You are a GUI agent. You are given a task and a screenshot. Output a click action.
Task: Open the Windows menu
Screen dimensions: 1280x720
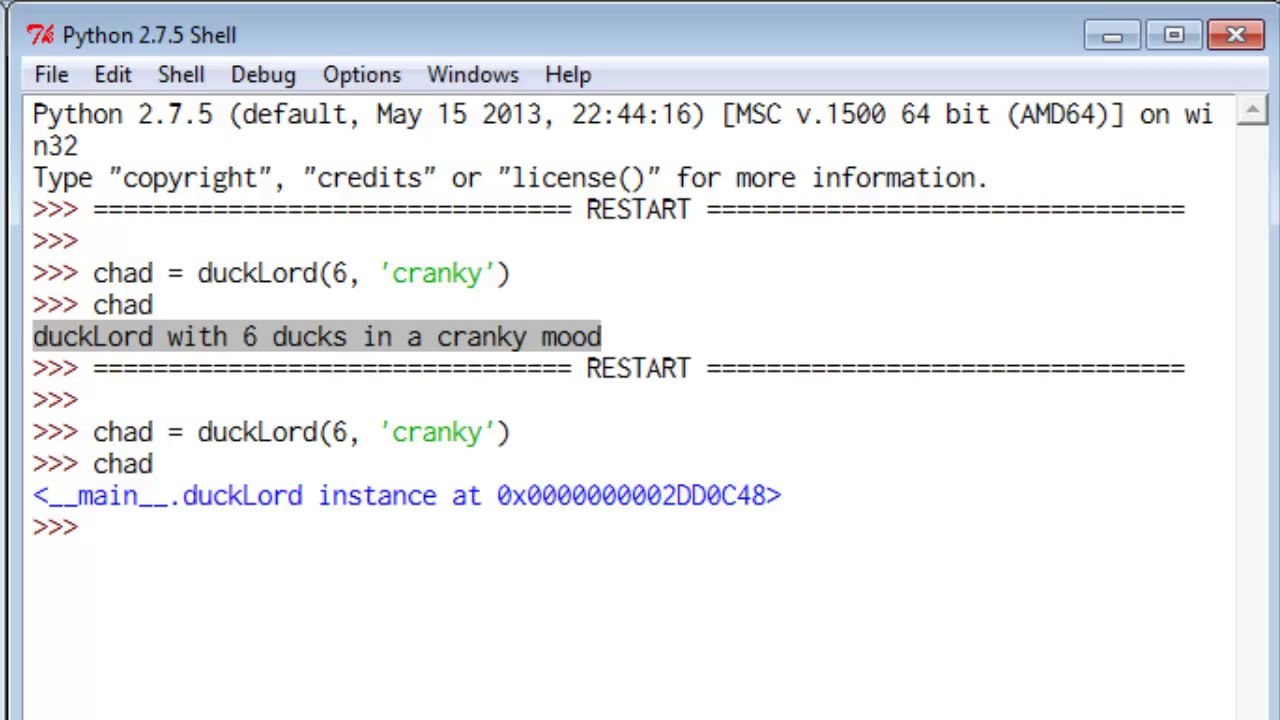point(472,75)
